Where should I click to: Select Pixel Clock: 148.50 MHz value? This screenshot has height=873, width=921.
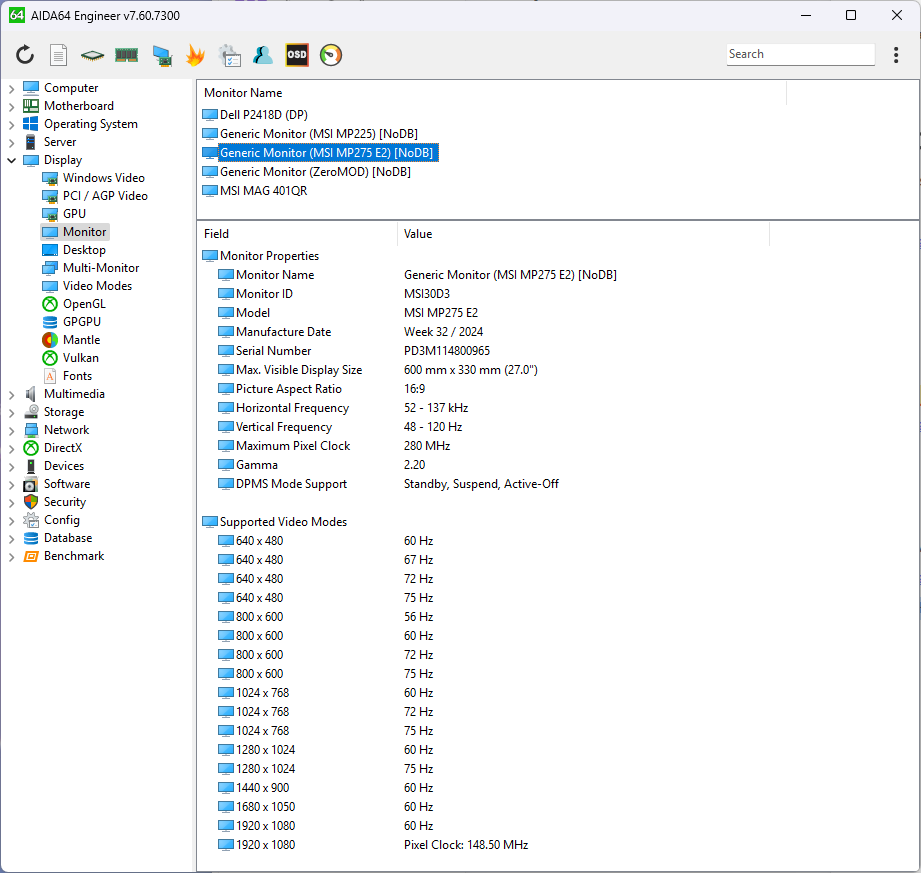(466, 845)
